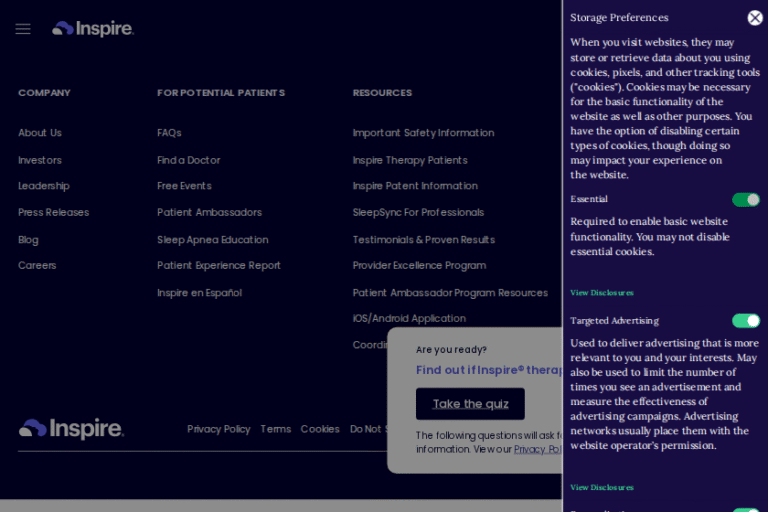Open the hamburger navigation menu

click(23, 29)
